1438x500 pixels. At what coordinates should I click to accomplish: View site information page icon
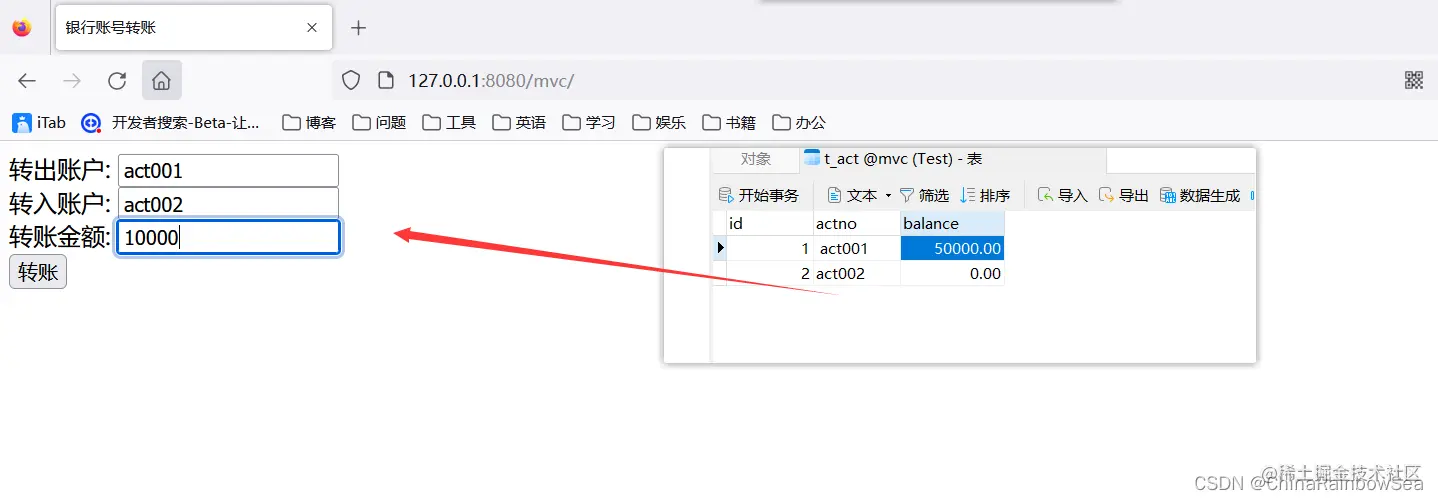[x=386, y=81]
